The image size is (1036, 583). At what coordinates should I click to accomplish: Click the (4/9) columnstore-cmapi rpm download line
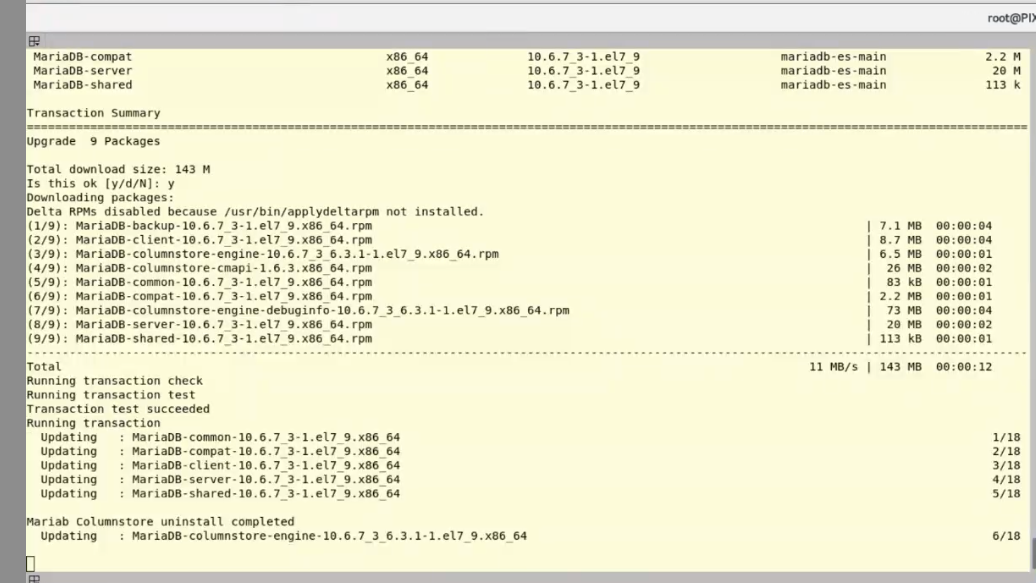199,268
